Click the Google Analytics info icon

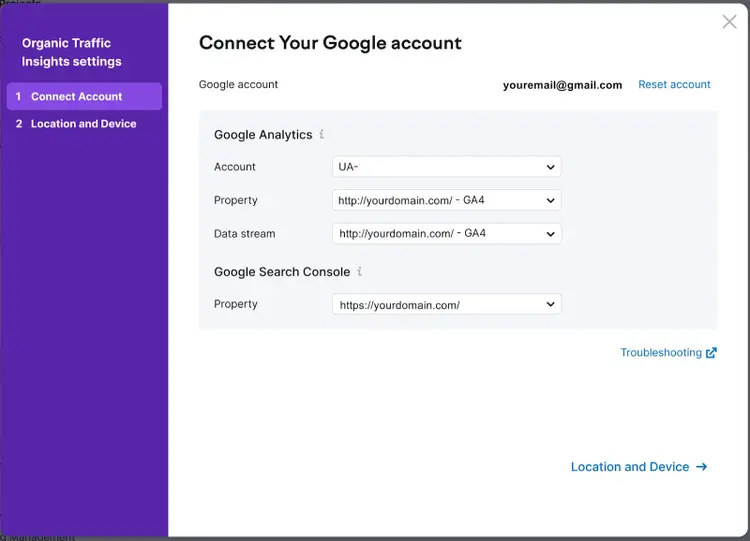click(321, 134)
